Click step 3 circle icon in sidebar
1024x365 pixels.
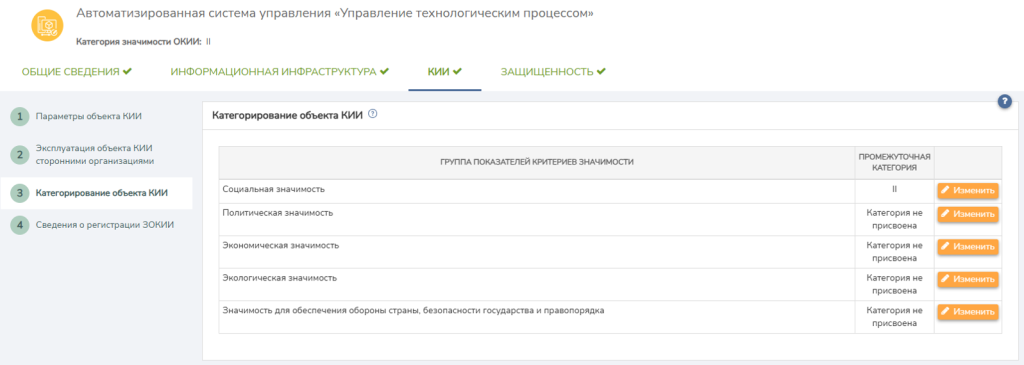click(20, 193)
